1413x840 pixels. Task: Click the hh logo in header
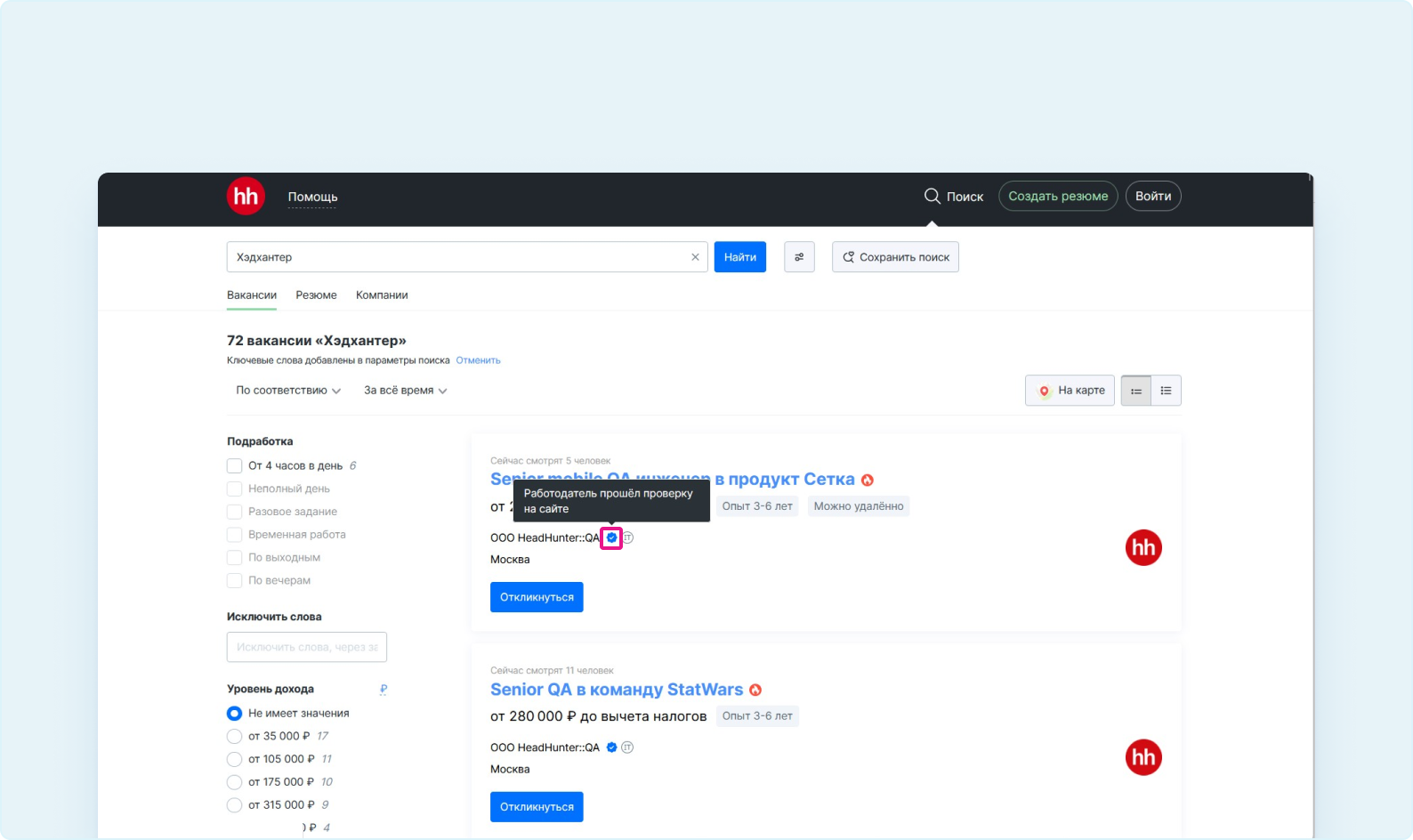[246, 196]
